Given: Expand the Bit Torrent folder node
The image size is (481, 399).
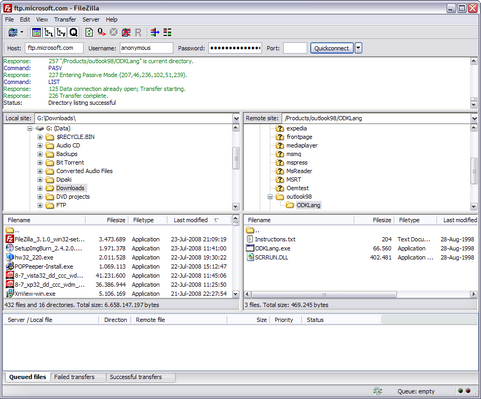Looking at the screenshot, I should point(40,163).
